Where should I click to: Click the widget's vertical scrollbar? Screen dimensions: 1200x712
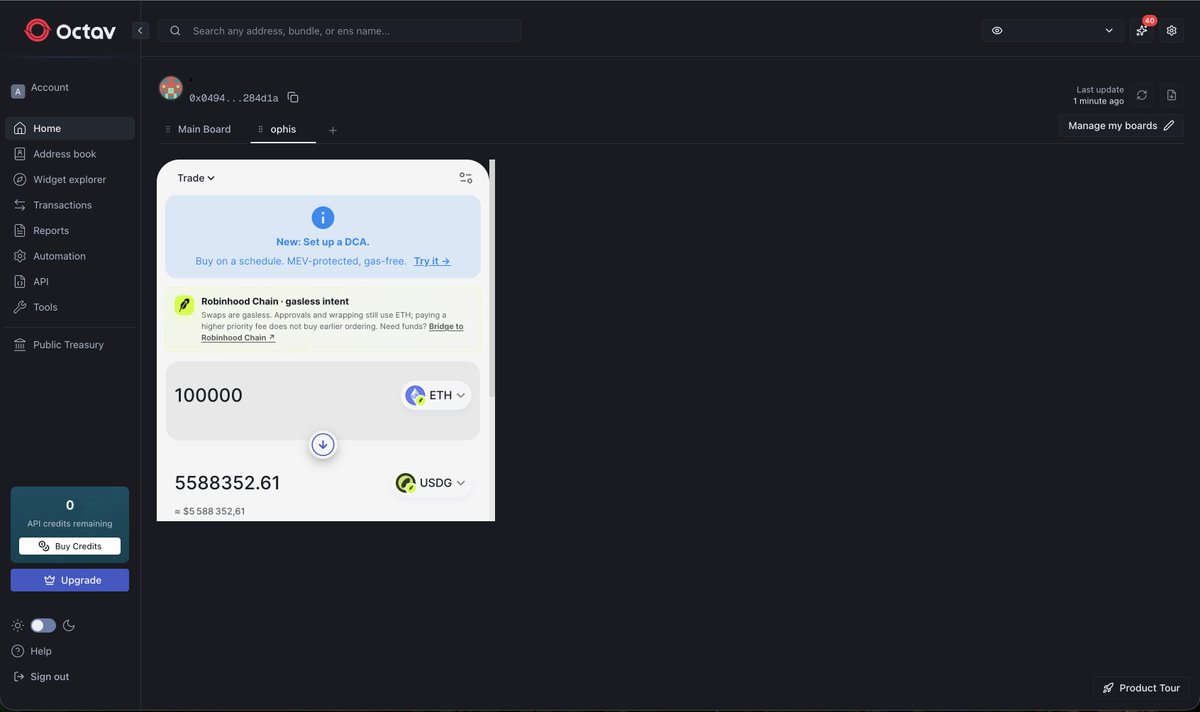coord(492,280)
